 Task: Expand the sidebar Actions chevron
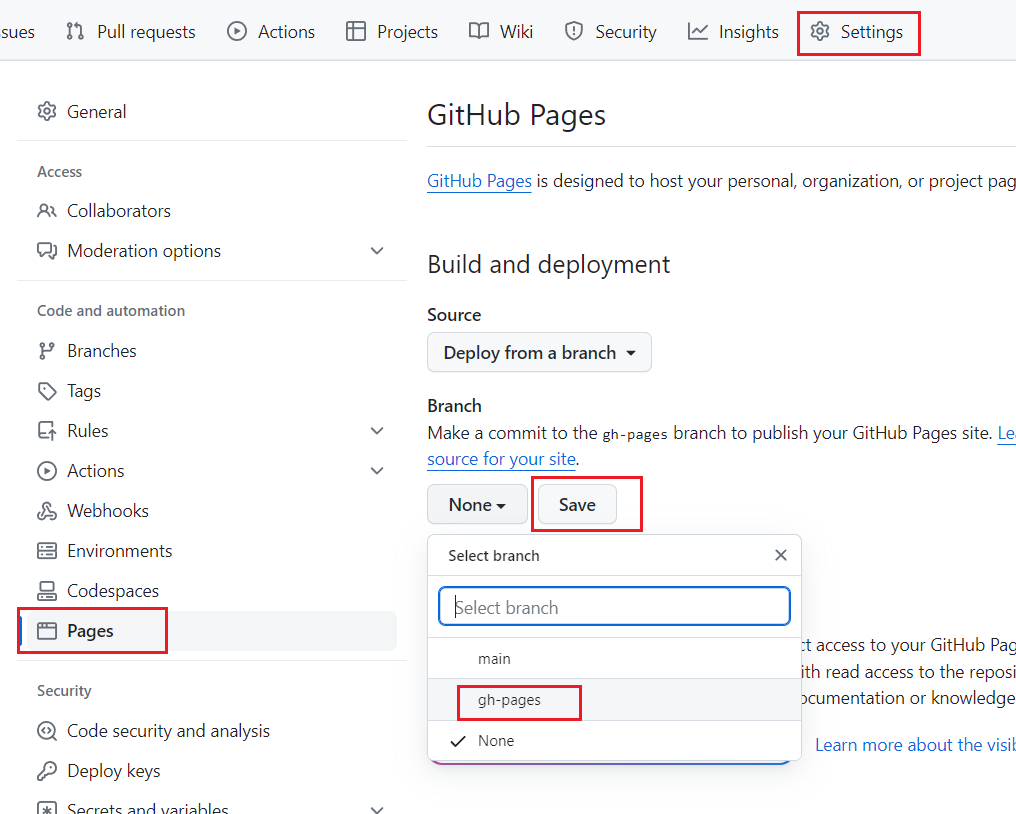click(x=377, y=471)
